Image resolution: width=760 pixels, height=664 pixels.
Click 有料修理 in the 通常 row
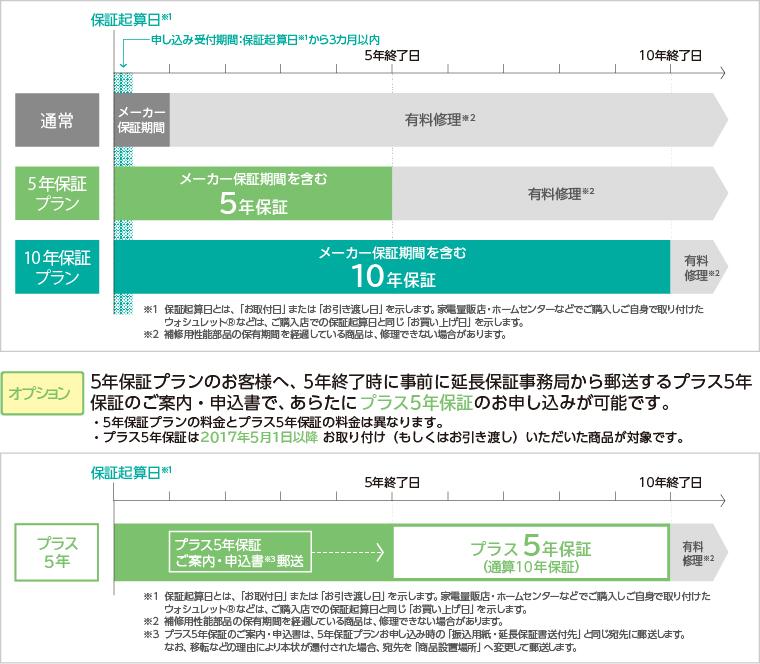(x=440, y=119)
